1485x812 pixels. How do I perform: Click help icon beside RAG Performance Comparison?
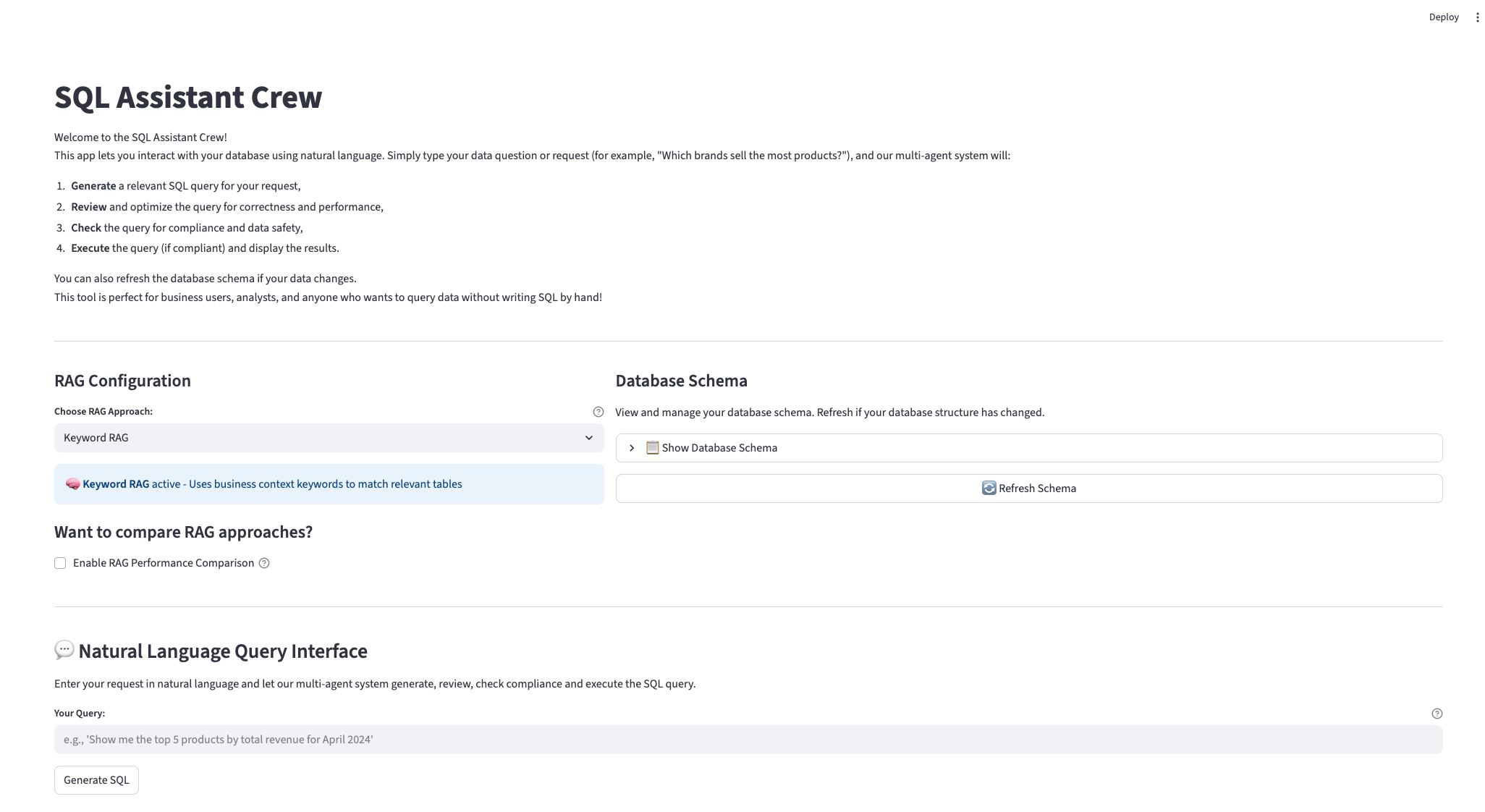tap(264, 563)
